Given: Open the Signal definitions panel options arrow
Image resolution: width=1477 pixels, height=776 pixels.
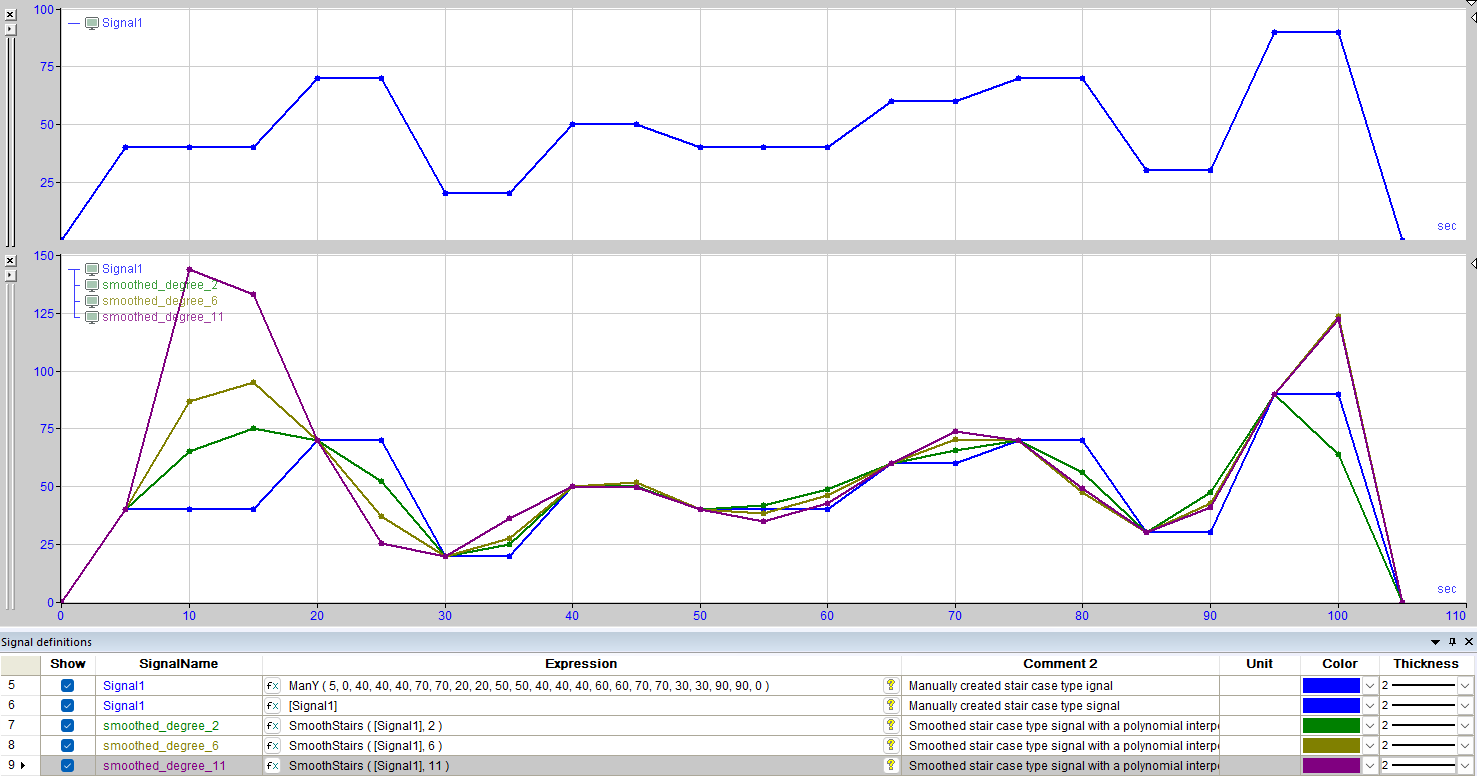Looking at the screenshot, I should pos(1436,642).
